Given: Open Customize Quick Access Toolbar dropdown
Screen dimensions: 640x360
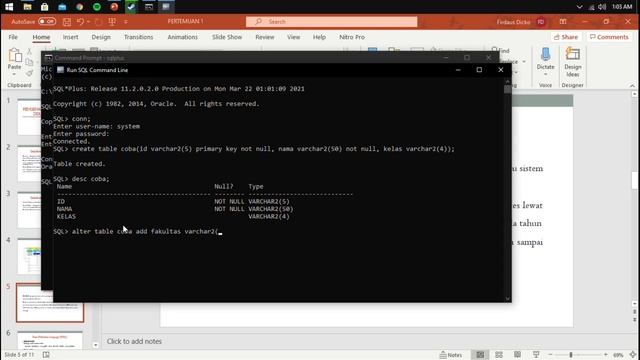Looking at the screenshot, I should click(x=126, y=22).
